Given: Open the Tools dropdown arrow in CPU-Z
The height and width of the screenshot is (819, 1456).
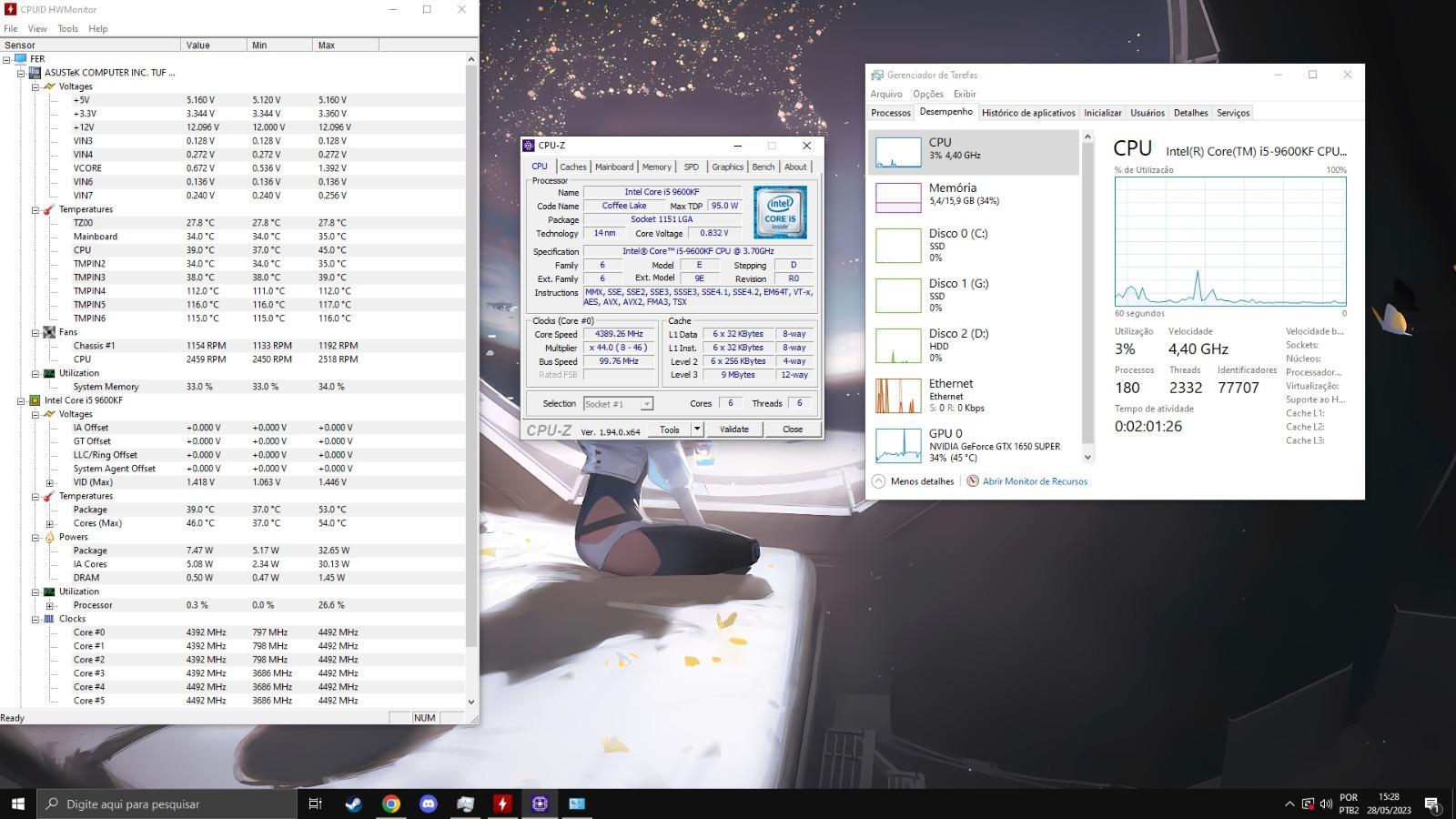Looking at the screenshot, I should [697, 430].
